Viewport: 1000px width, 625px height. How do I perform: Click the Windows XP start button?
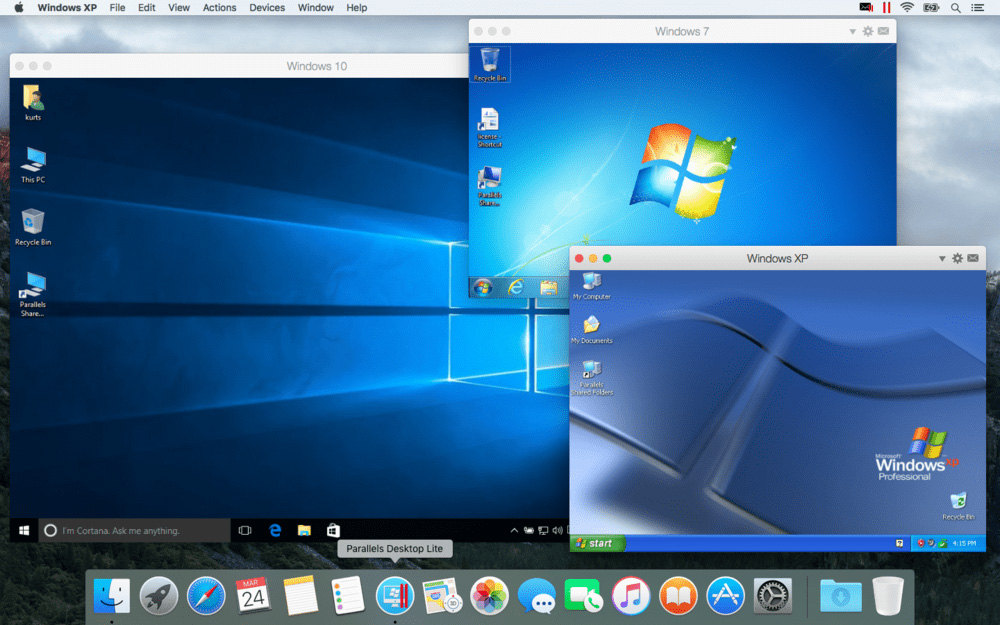tap(597, 543)
